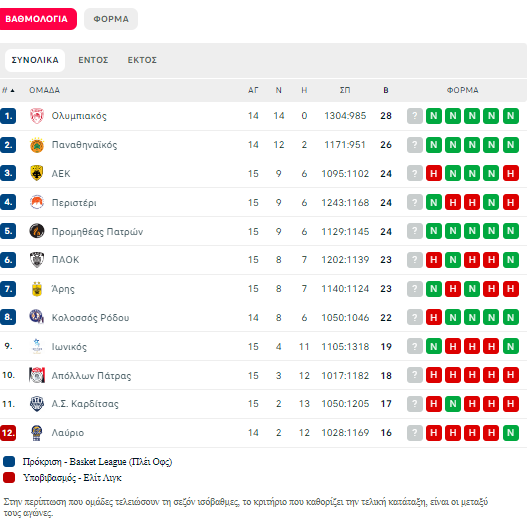Sort table by the # position arrow
This screenshot has height=527, width=527.
pyautogui.click(x=8, y=90)
